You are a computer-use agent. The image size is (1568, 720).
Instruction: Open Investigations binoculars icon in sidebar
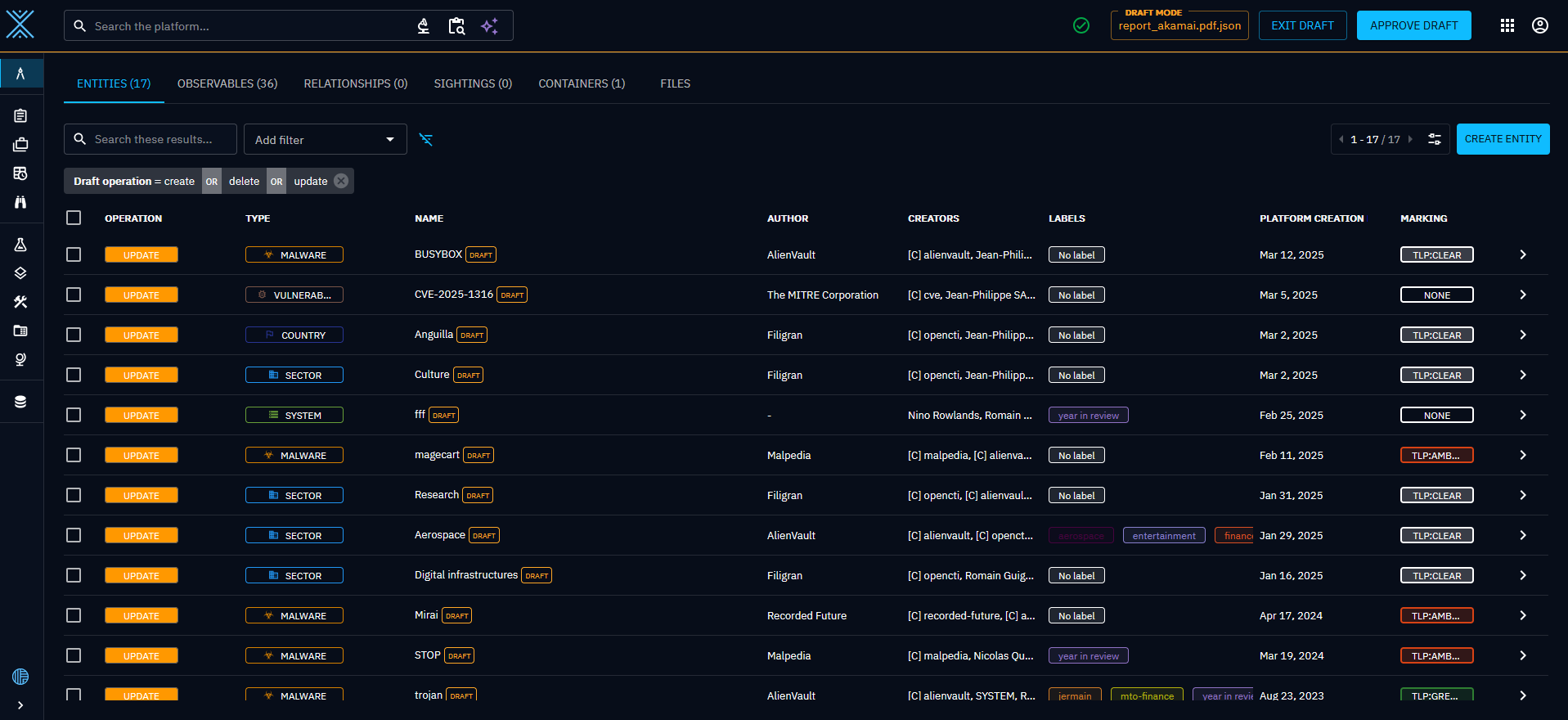pos(20,202)
